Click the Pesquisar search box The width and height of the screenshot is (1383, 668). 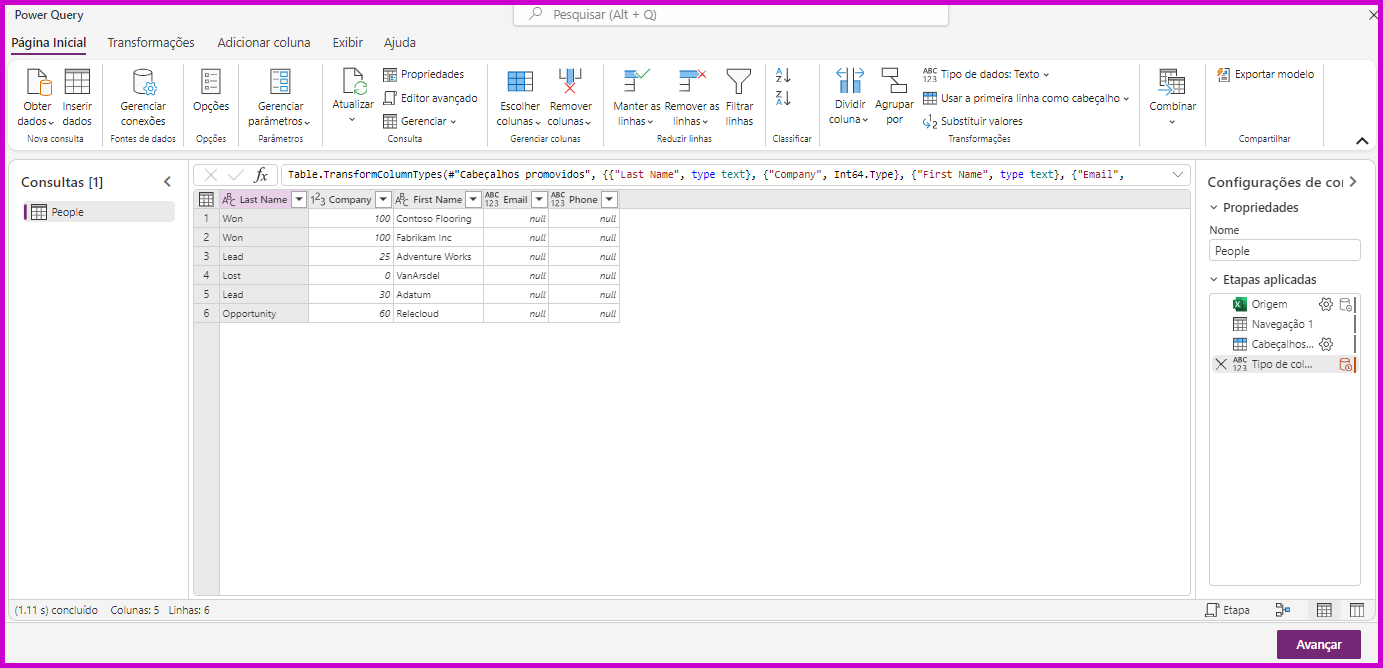click(730, 15)
